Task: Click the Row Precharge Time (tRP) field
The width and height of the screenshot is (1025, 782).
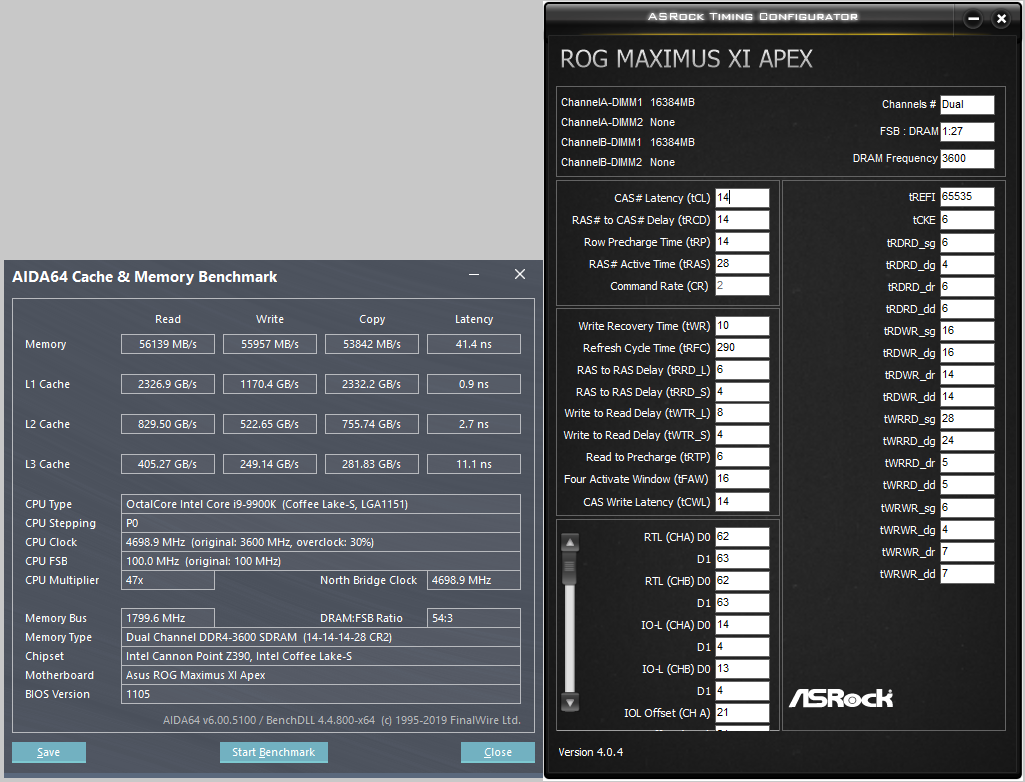Action: [x=742, y=242]
